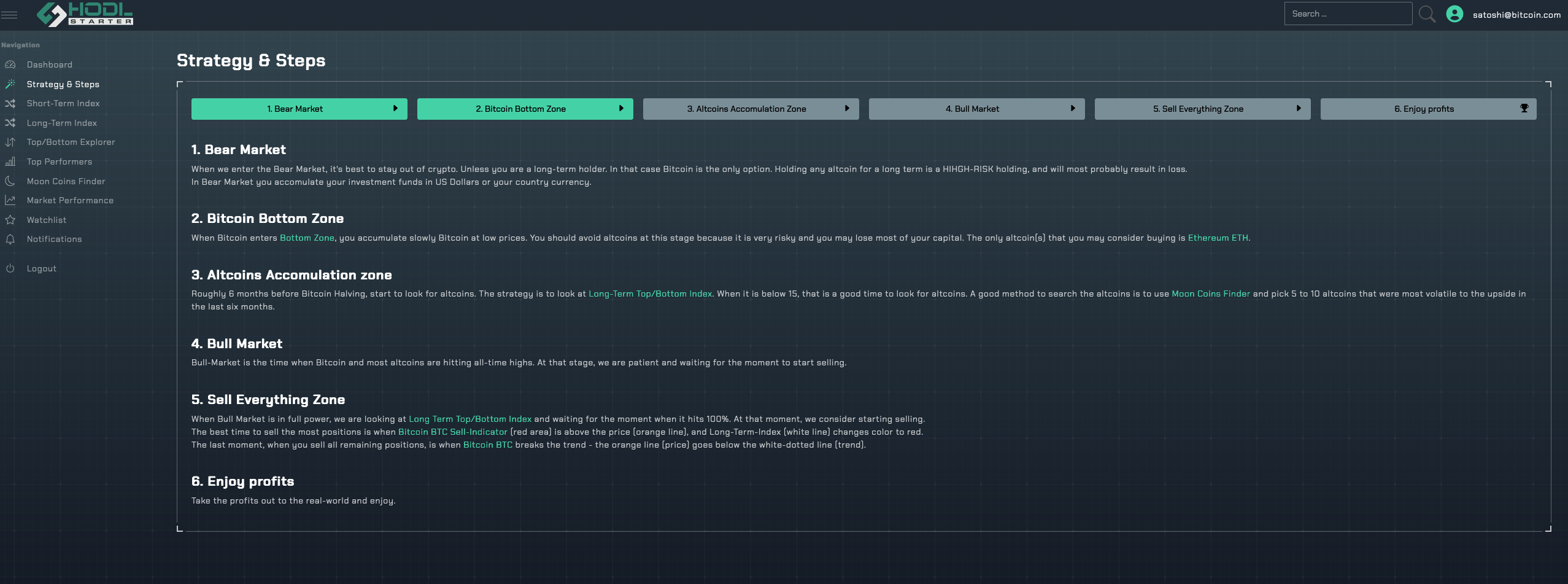Click the arrow on the Bull Market step

[x=1073, y=108]
